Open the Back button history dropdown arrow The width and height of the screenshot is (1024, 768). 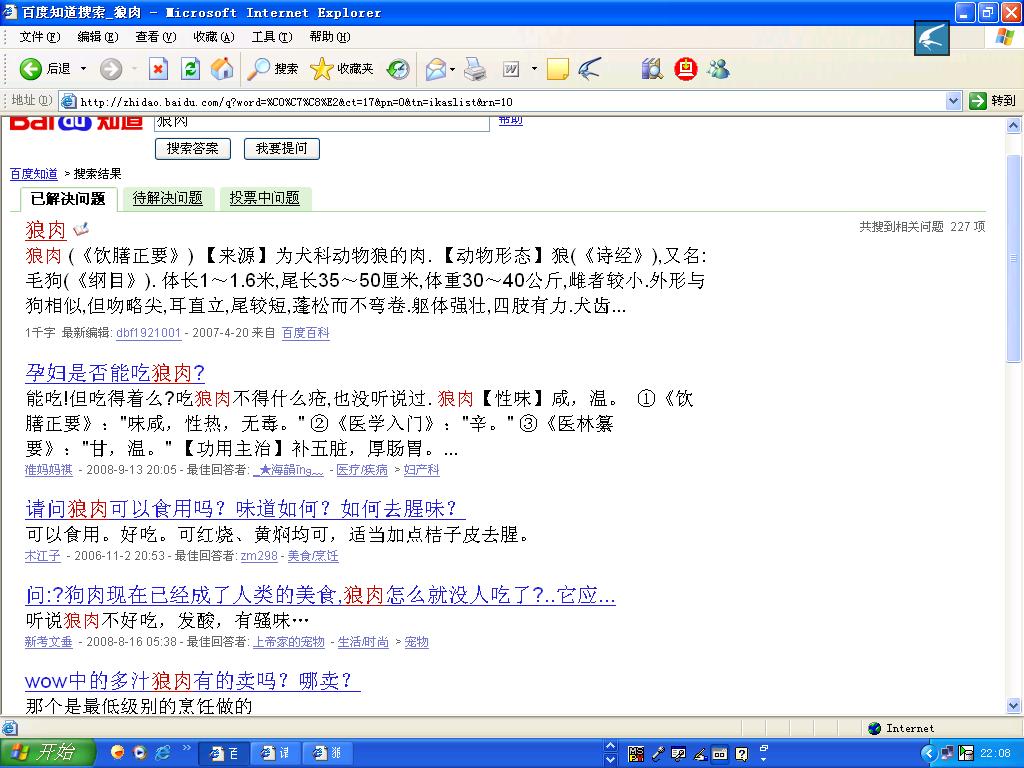tap(83, 69)
